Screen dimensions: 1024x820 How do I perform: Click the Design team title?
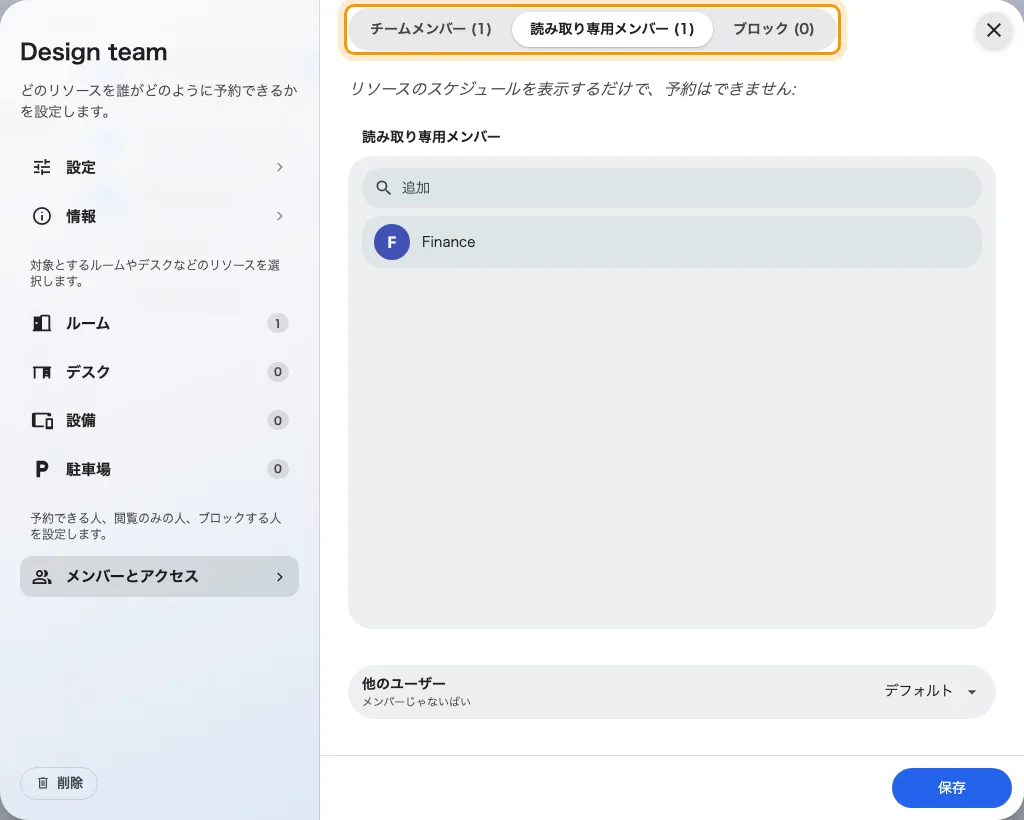pos(93,52)
